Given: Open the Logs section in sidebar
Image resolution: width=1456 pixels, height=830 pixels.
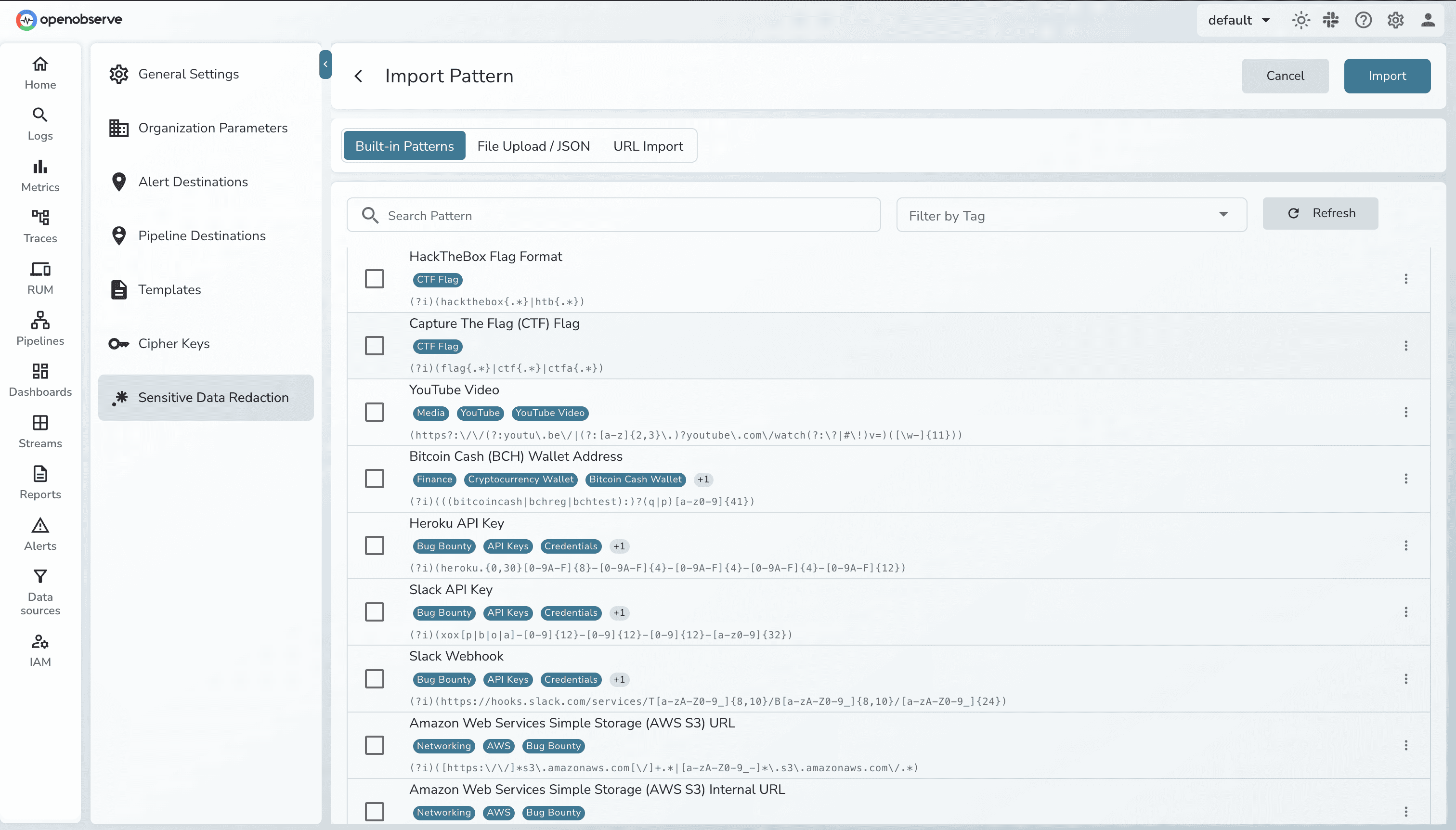Looking at the screenshot, I should tap(39, 123).
